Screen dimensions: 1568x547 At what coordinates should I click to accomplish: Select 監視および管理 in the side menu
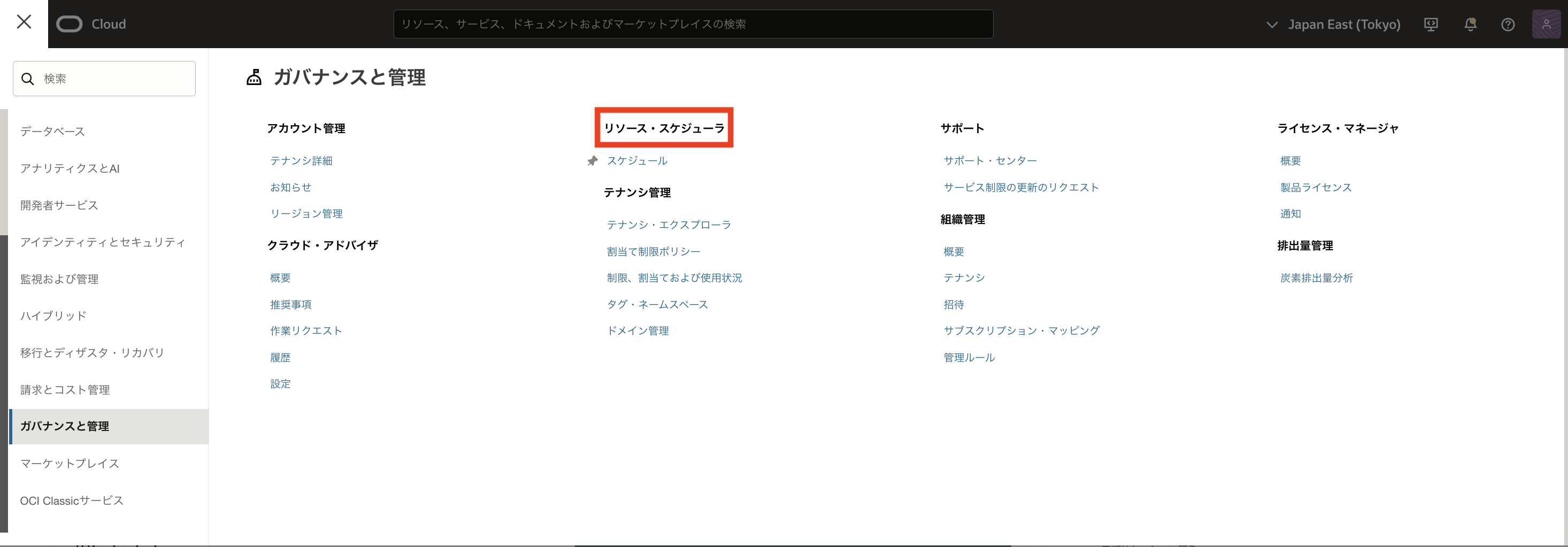pyautogui.click(x=59, y=279)
